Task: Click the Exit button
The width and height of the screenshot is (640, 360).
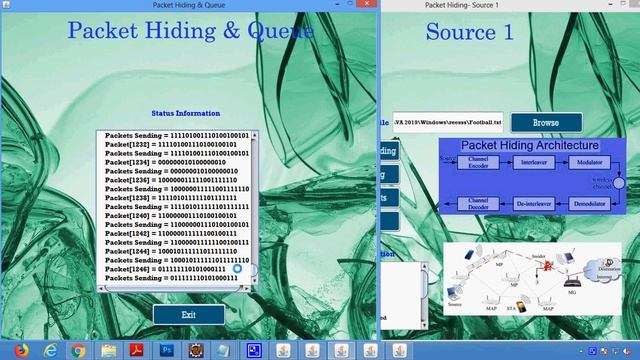Action: point(189,315)
